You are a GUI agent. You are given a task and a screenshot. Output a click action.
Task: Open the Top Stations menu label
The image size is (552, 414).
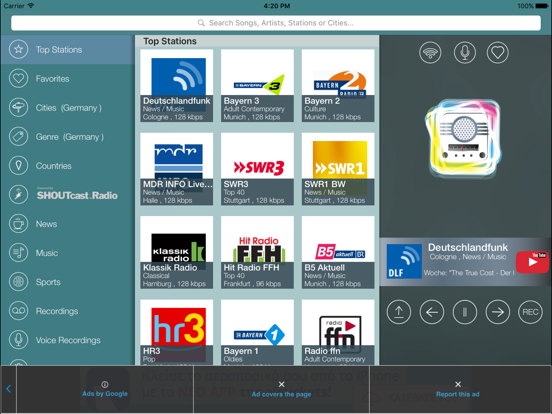pos(59,50)
